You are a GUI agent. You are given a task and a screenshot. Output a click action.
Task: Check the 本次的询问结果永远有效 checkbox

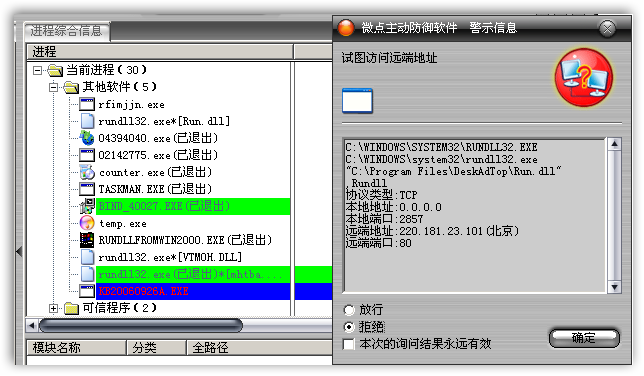click(x=349, y=344)
